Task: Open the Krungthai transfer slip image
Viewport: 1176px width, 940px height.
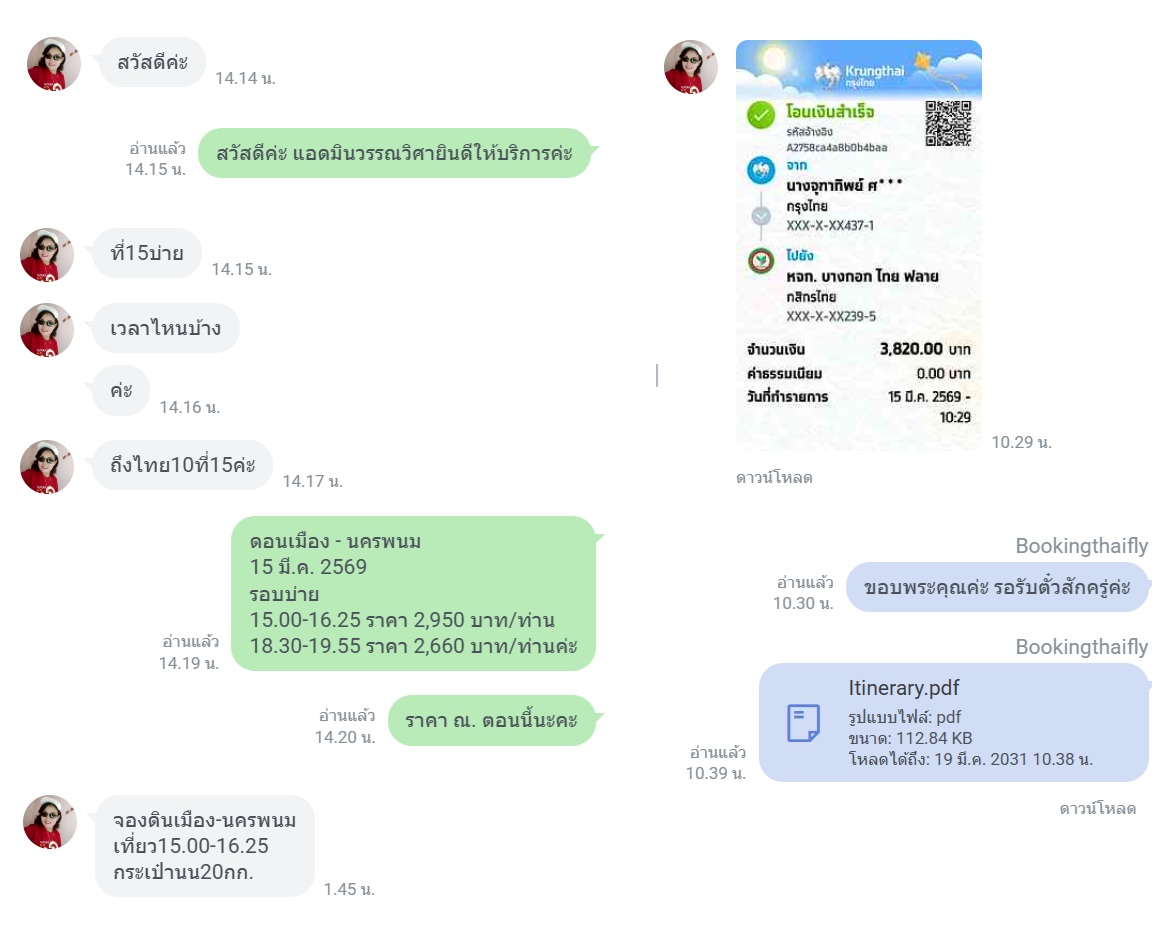Action: coord(859,245)
